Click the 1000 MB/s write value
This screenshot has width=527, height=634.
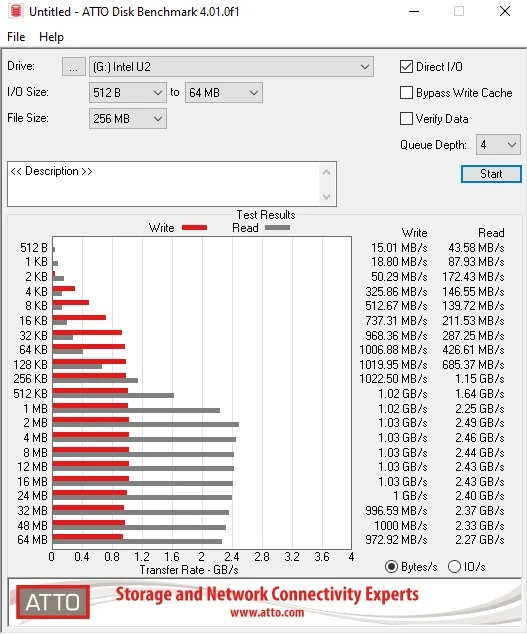[x=400, y=526]
